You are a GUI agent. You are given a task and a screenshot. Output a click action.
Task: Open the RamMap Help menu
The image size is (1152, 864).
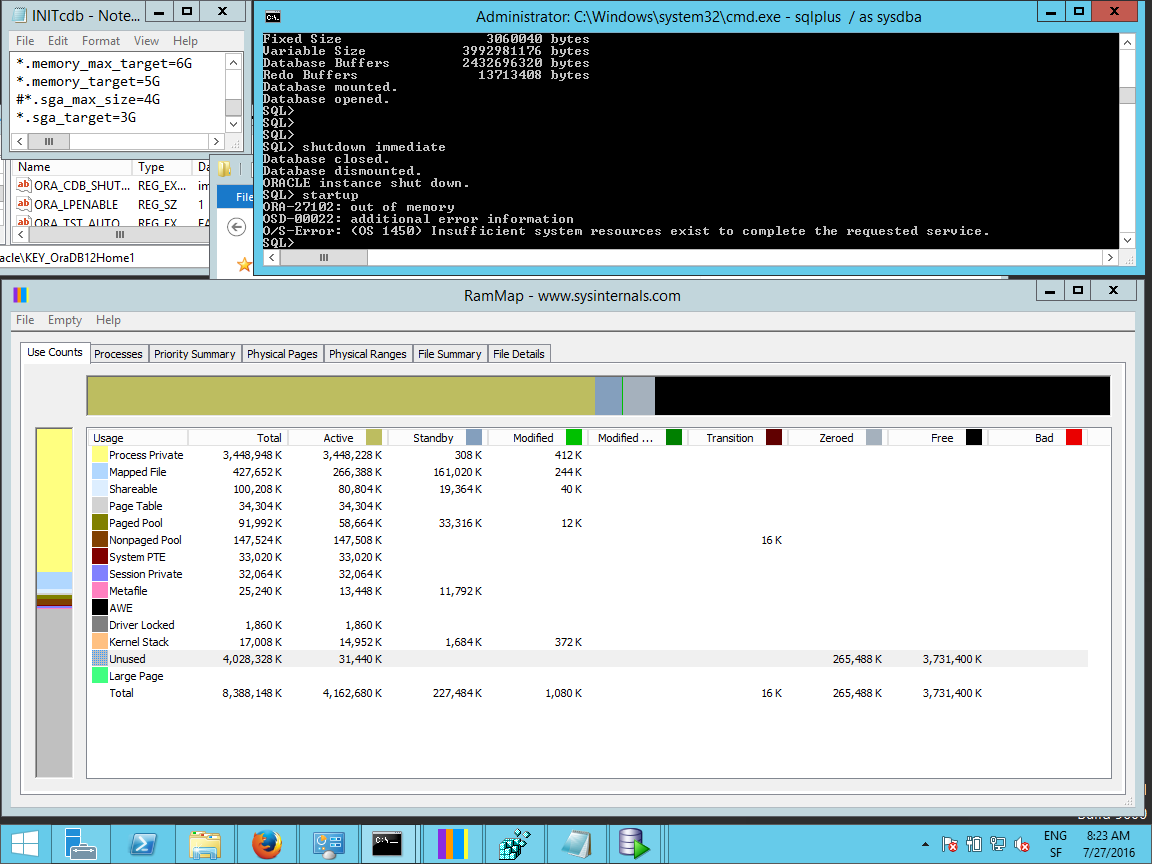click(108, 320)
